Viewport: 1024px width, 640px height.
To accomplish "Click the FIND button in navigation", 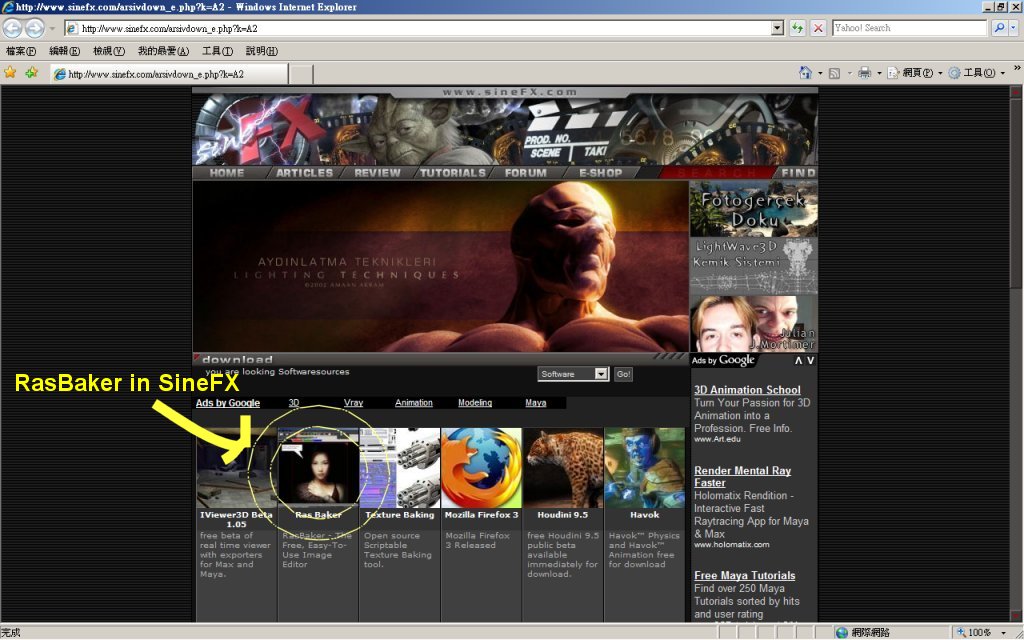I will (x=798, y=173).
